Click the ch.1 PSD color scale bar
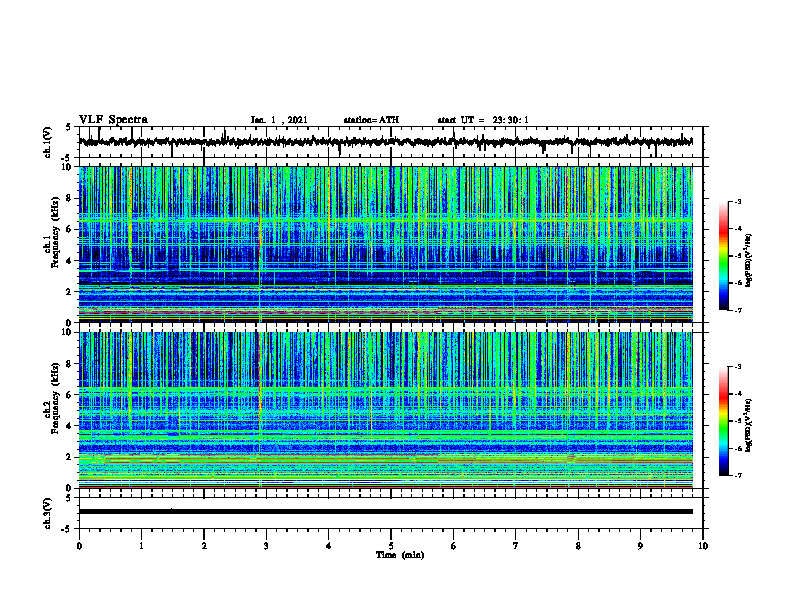The height and width of the screenshot is (612, 792). tap(723, 256)
